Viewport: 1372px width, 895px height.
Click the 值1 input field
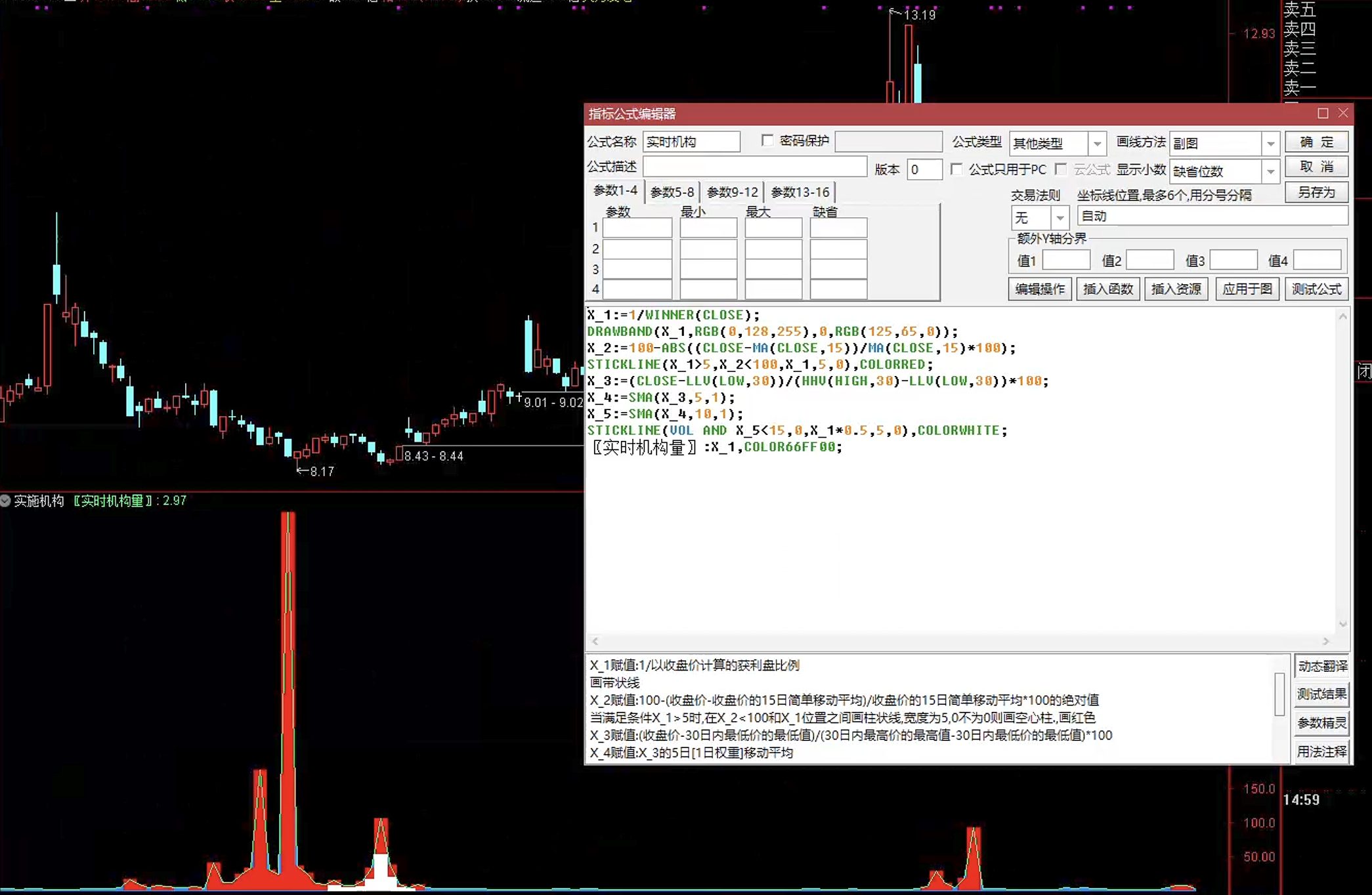point(1066,260)
